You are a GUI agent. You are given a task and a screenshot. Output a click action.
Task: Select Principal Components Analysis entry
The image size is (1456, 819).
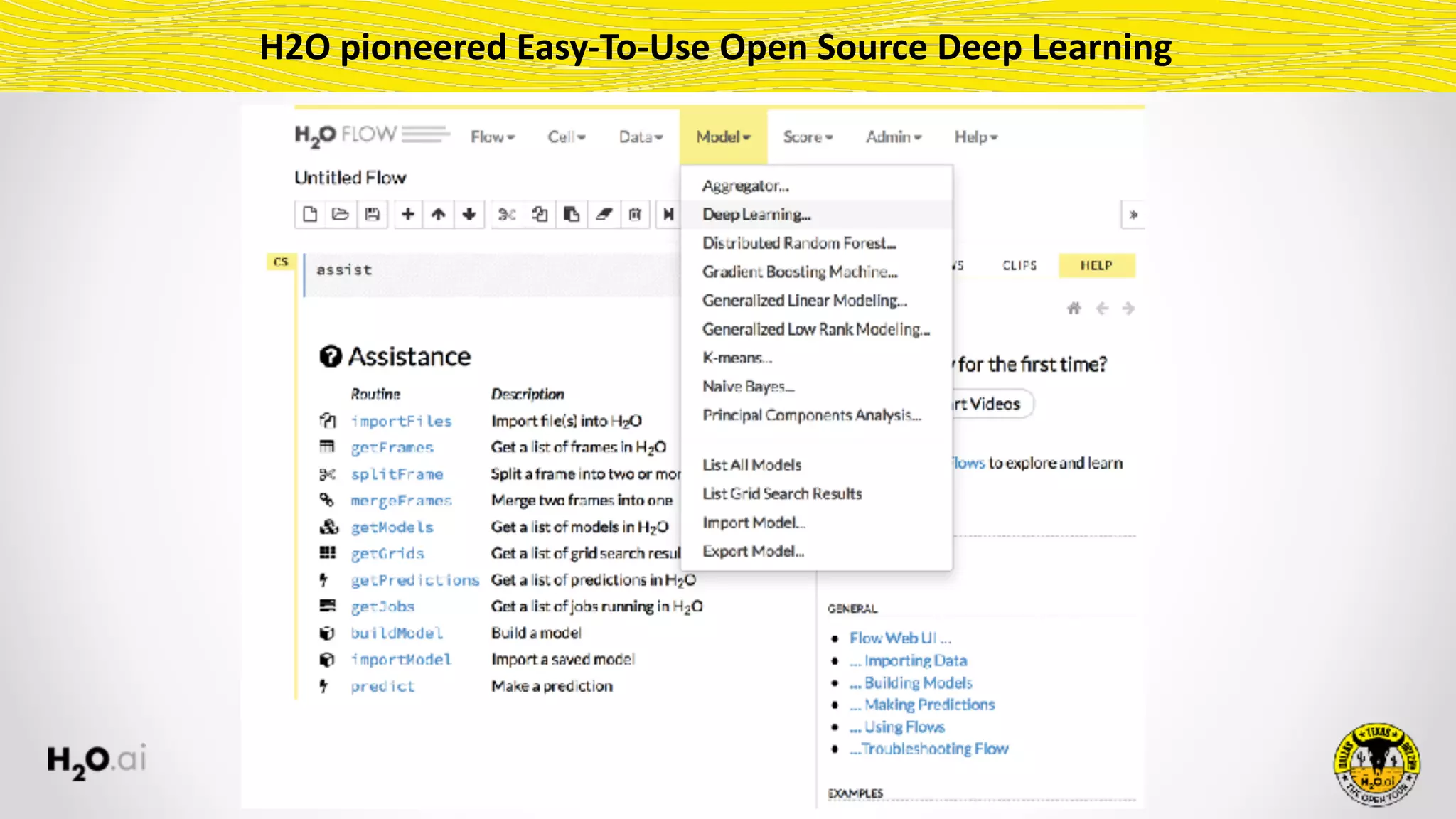[x=816, y=415]
